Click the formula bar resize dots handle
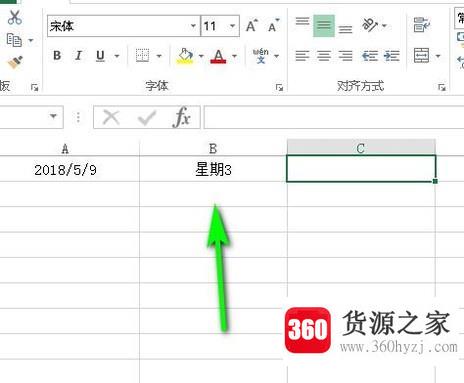Screen dimensions: 464x383 point(78,117)
